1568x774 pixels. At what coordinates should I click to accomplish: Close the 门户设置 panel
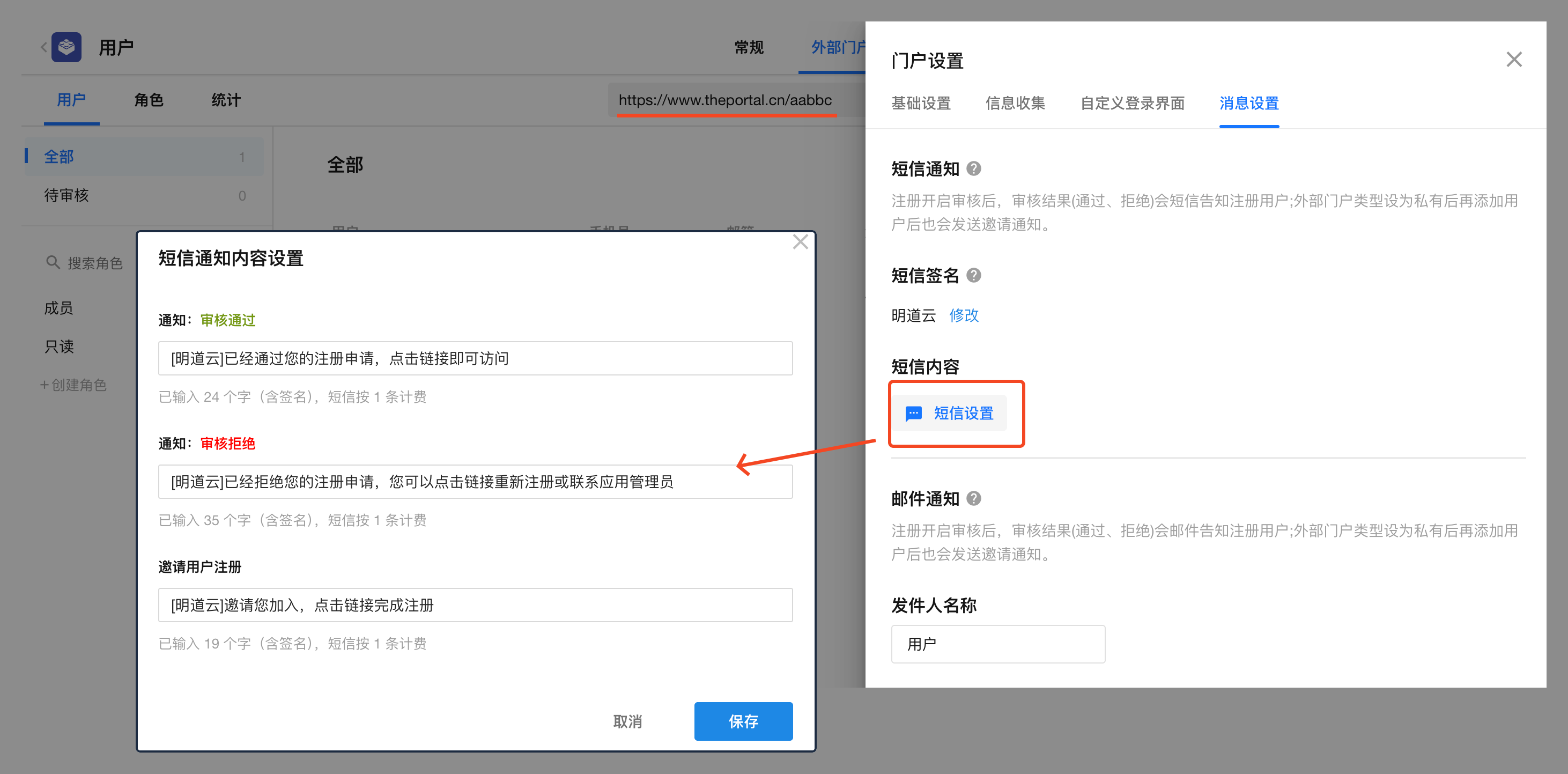pyautogui.click(x=1513, y=60)
